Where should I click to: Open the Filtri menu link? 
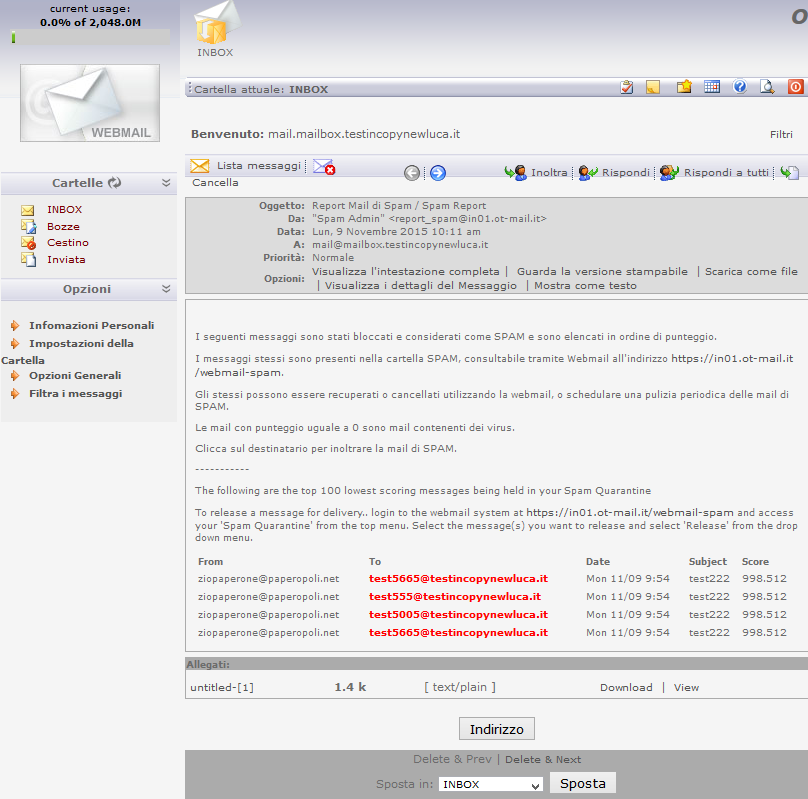pyautogui.click(x=781, y=134)
